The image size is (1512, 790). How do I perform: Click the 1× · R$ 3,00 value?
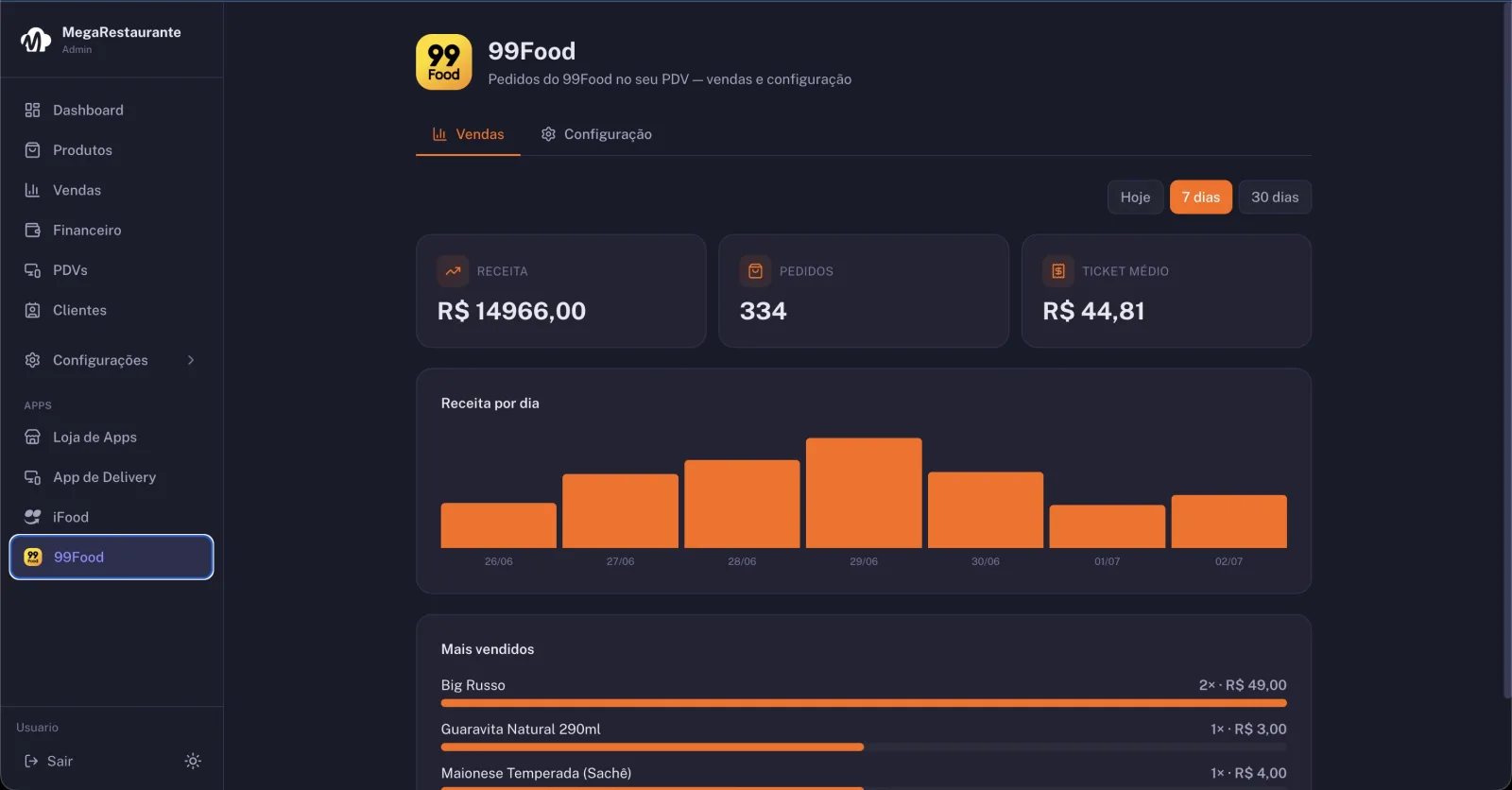click(1248, 730)
